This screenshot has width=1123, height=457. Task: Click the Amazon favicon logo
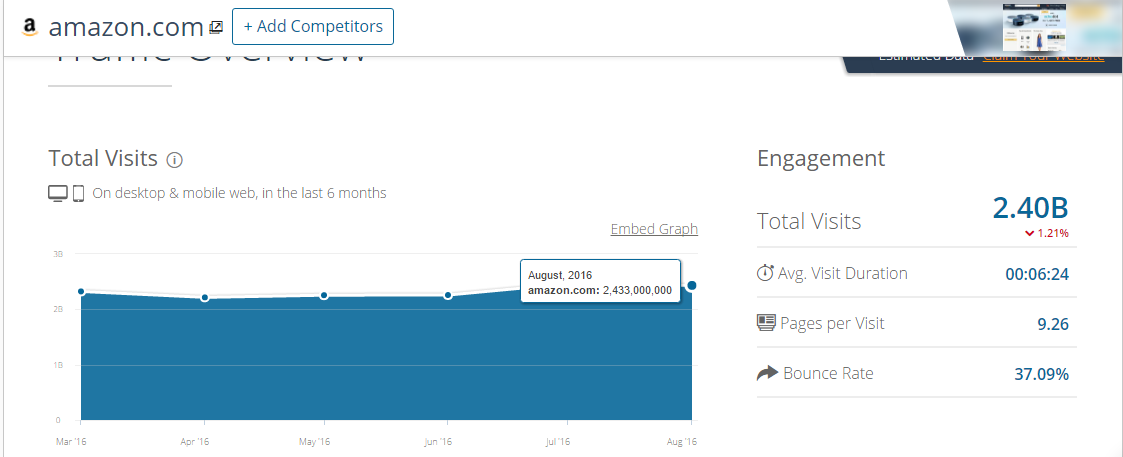point(29,27)
